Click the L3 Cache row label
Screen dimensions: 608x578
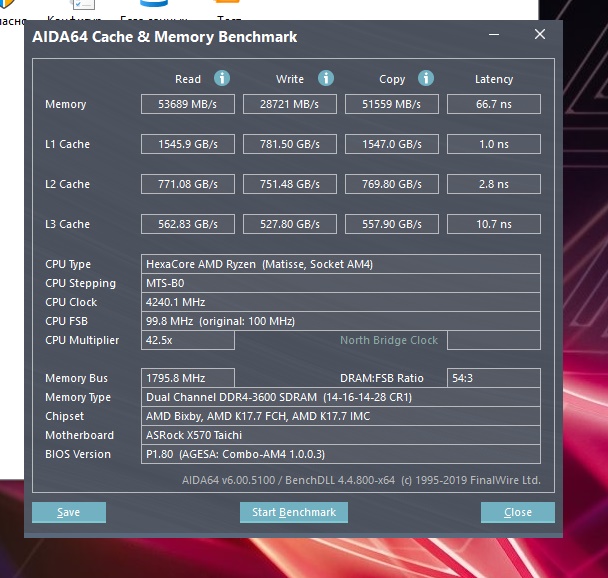point(67,224)
